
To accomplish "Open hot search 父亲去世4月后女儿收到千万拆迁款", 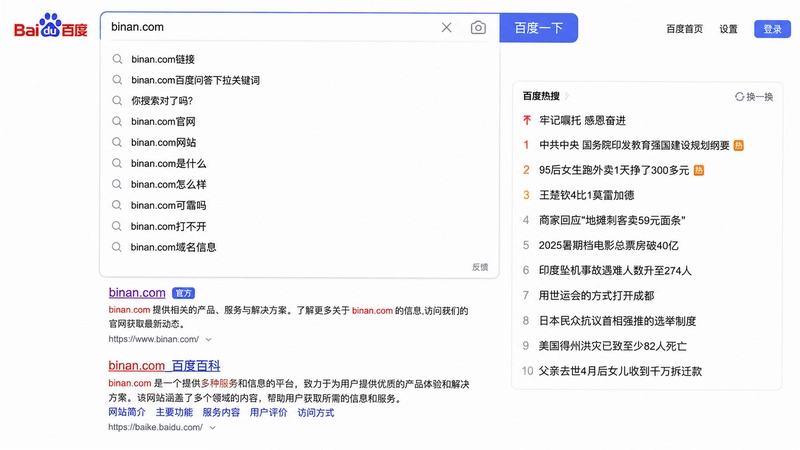I will (620, 371).
